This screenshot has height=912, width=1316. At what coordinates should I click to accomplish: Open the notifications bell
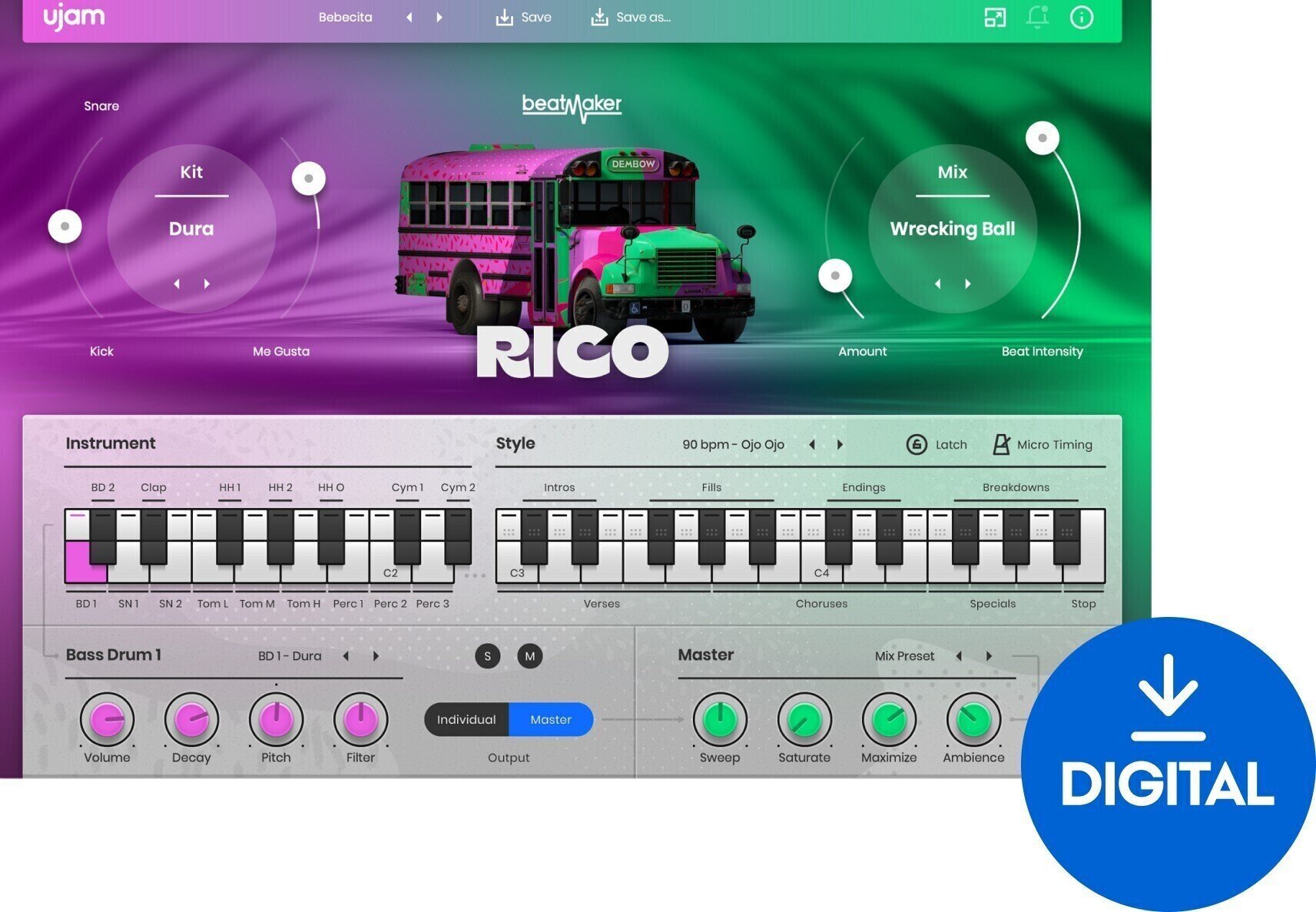[1038, 17]
